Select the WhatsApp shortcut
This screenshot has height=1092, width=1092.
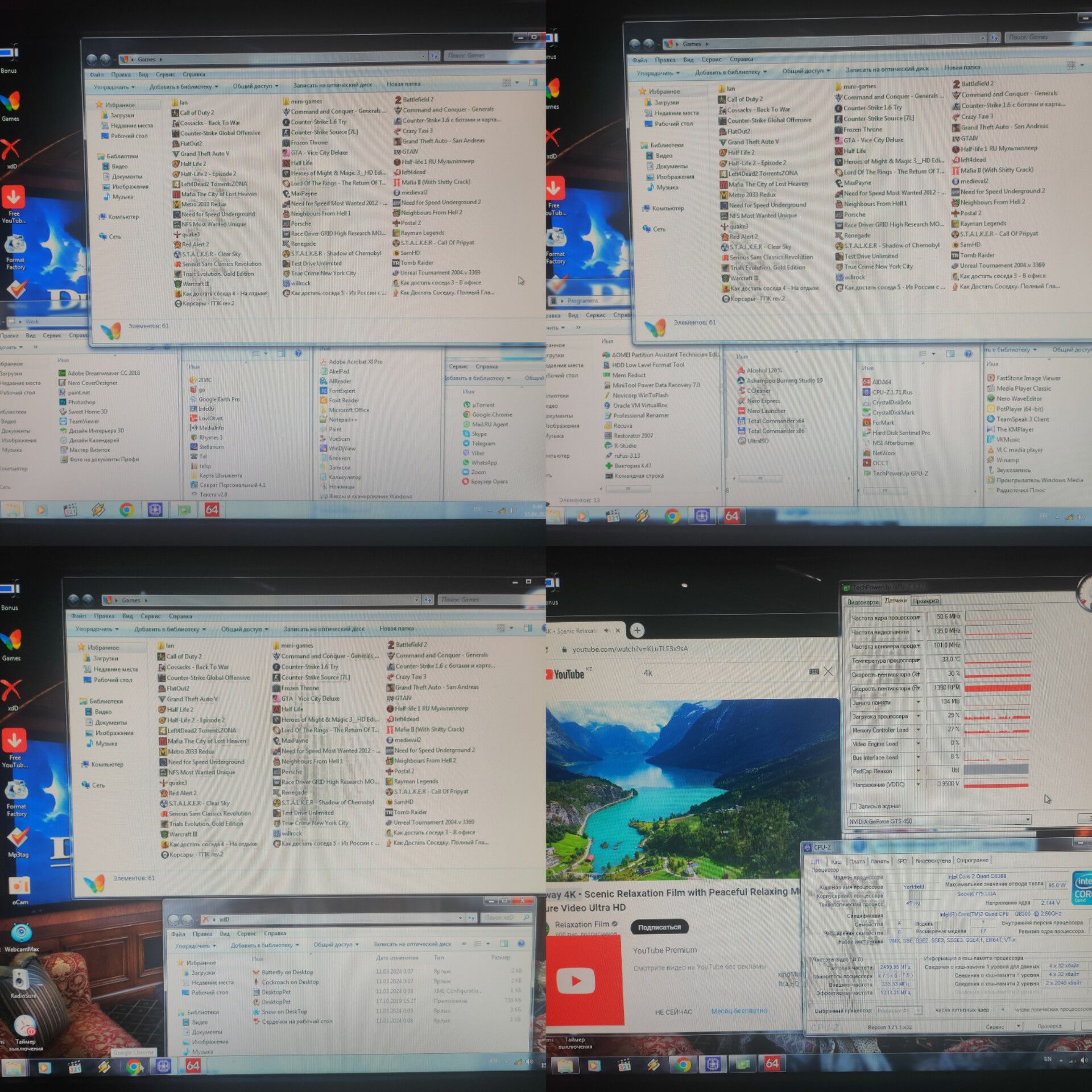pos(479,463)
